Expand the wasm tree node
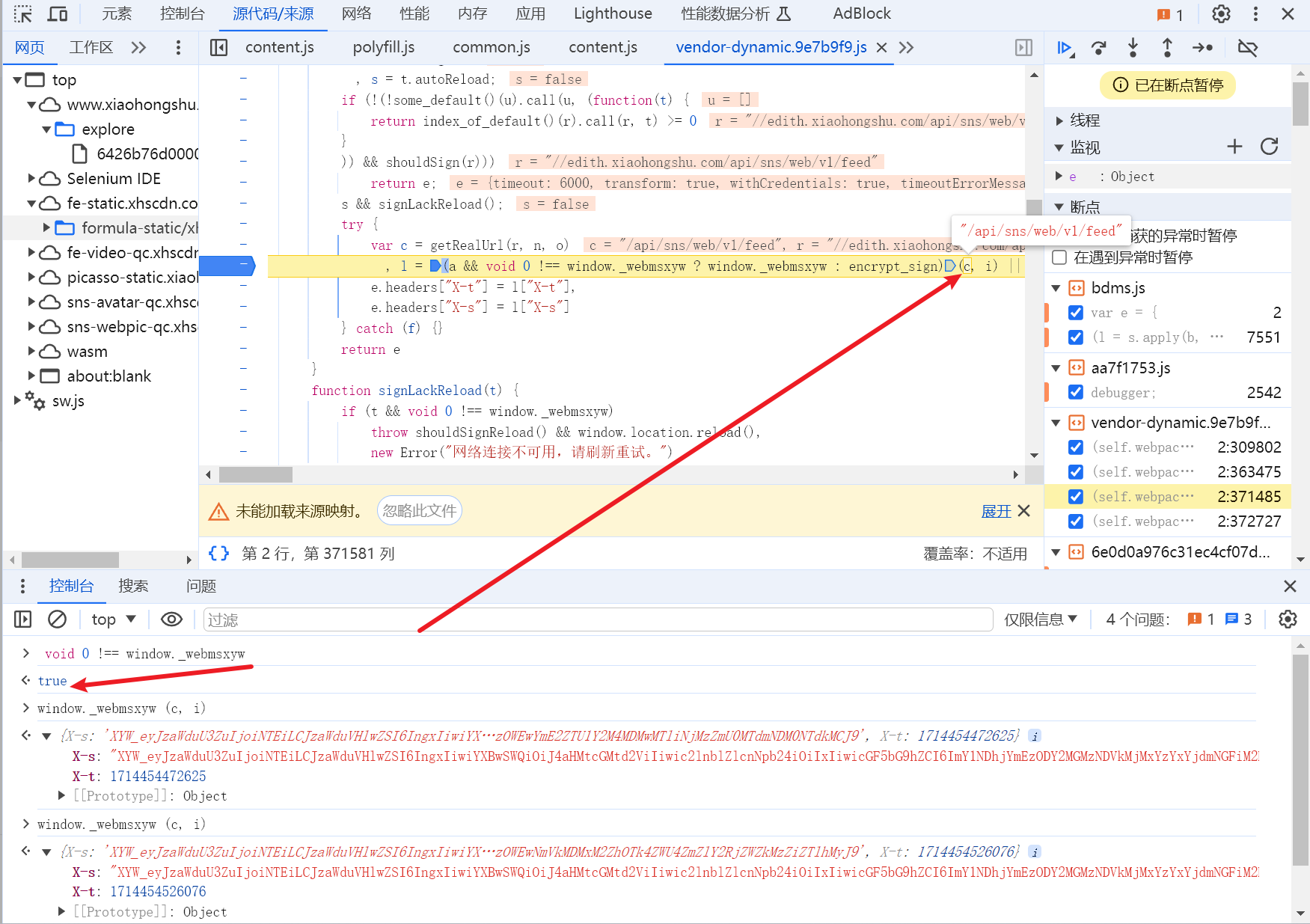 tap(31, 351)
